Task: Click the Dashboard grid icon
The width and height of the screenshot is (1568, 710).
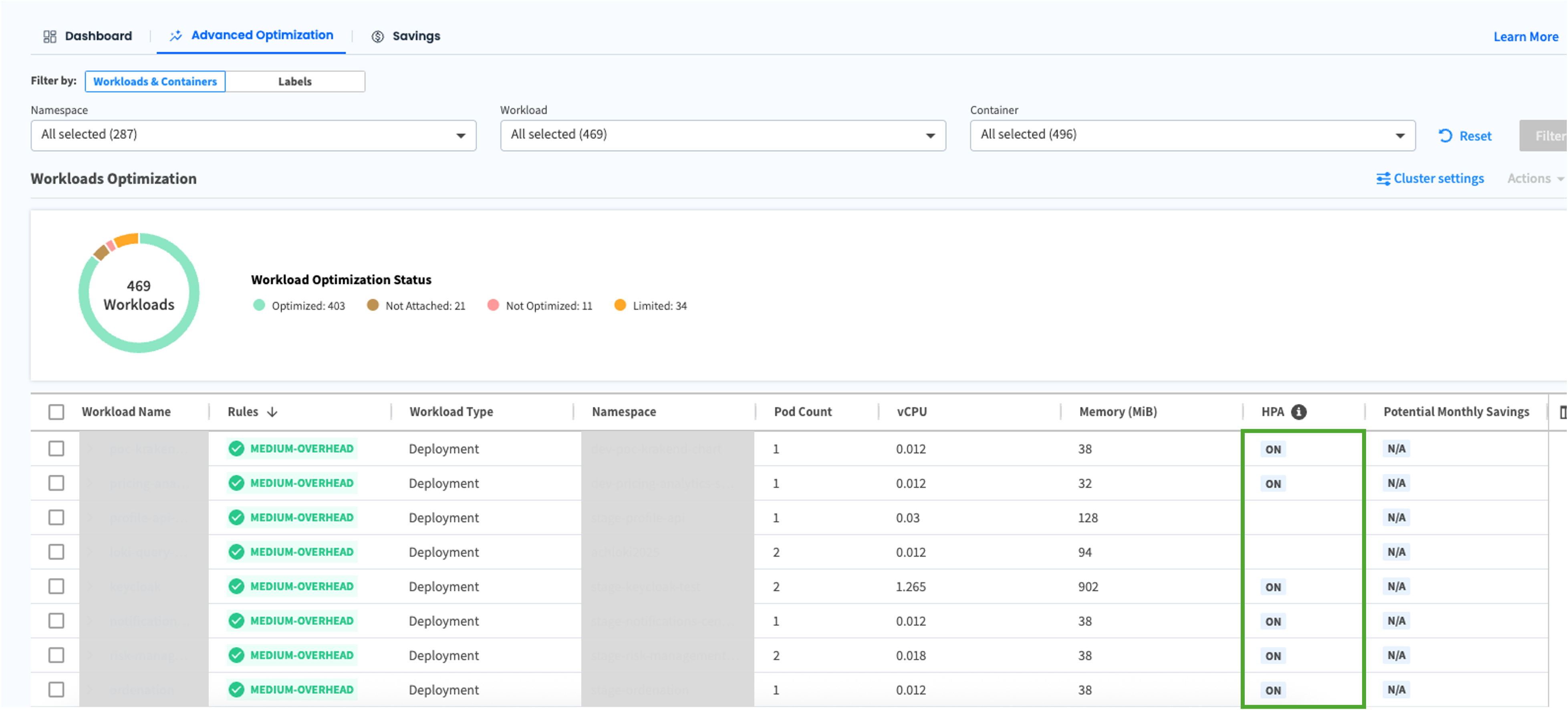Action: [x=50, y=36]
